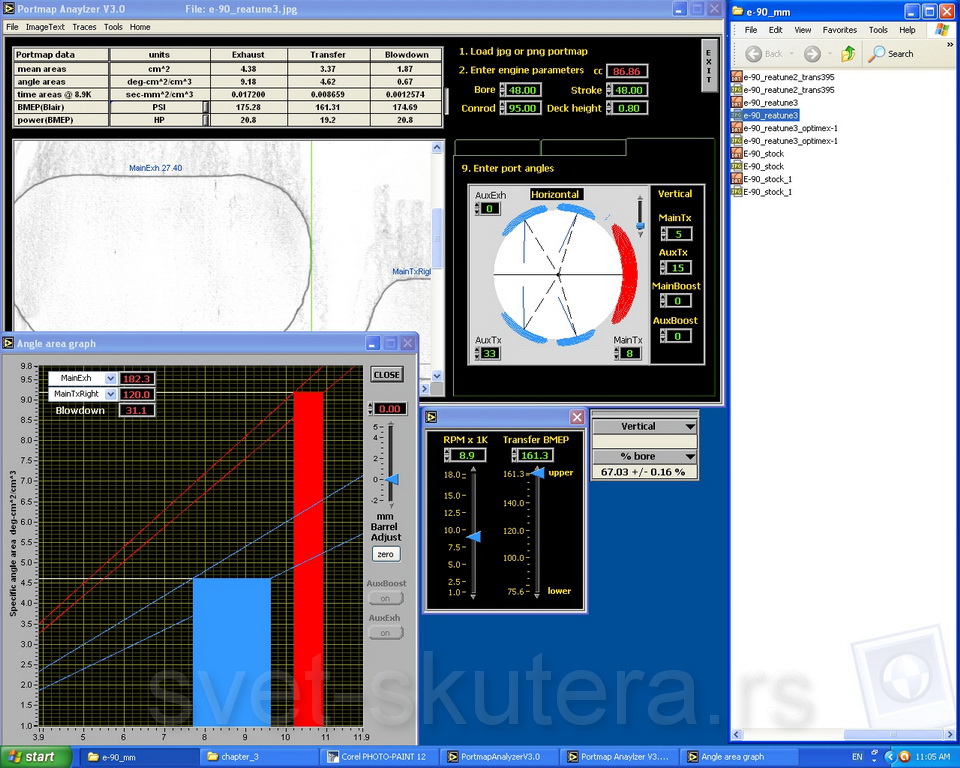
Task: Open the Favorites menu in Explorer
Action: [x=839, y=30]
